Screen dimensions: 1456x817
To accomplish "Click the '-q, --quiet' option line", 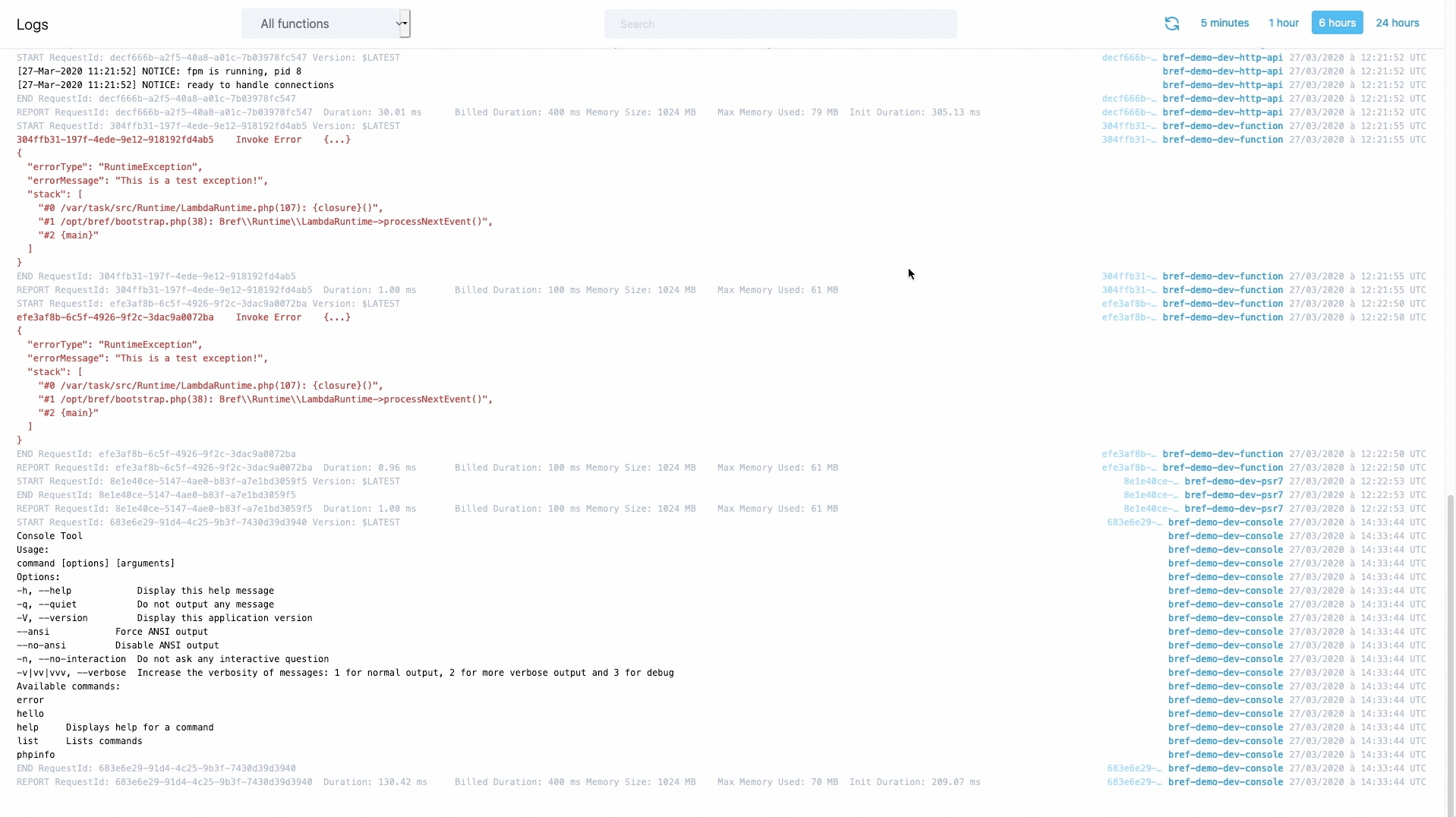I will tap(145, 604).
